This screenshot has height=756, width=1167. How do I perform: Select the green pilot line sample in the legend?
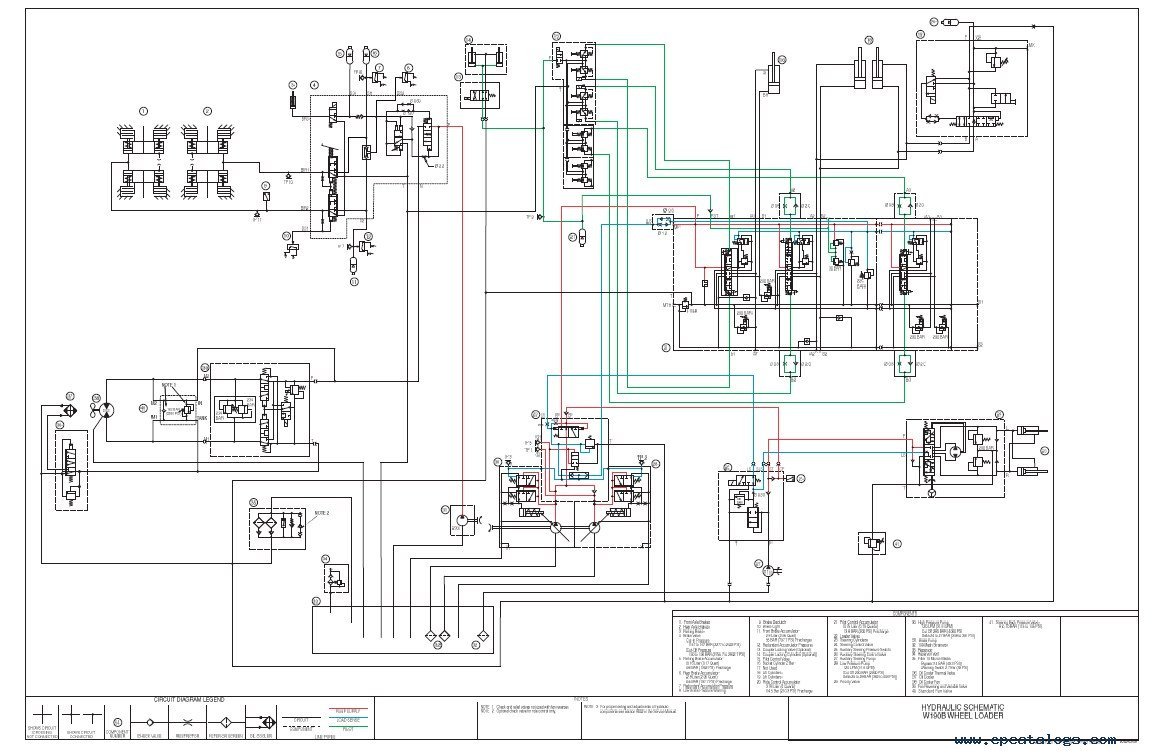pyautogui.click(x=348, y=726)
